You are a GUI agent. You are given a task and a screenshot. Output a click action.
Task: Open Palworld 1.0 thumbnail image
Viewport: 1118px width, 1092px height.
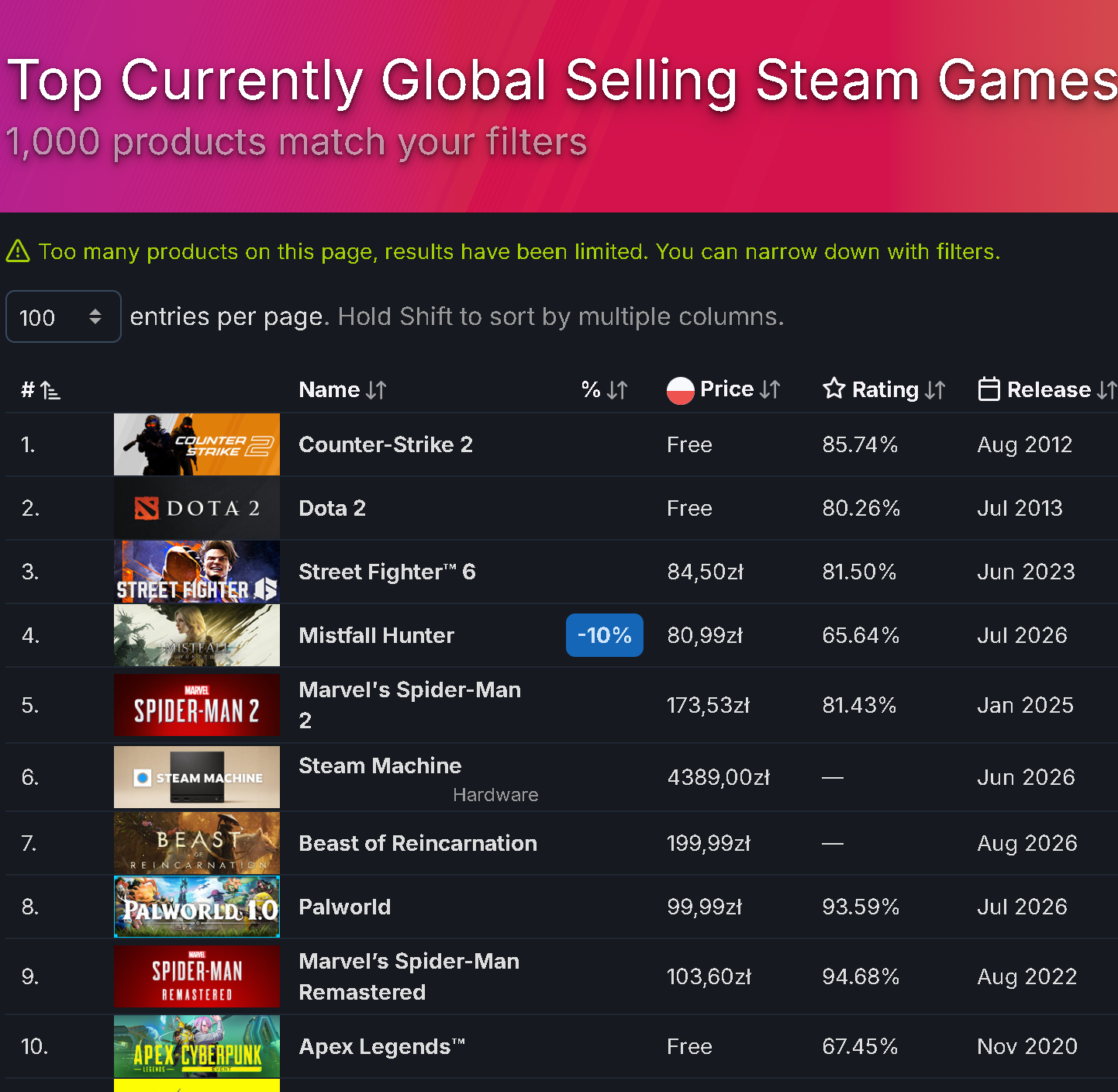[197, 907]
